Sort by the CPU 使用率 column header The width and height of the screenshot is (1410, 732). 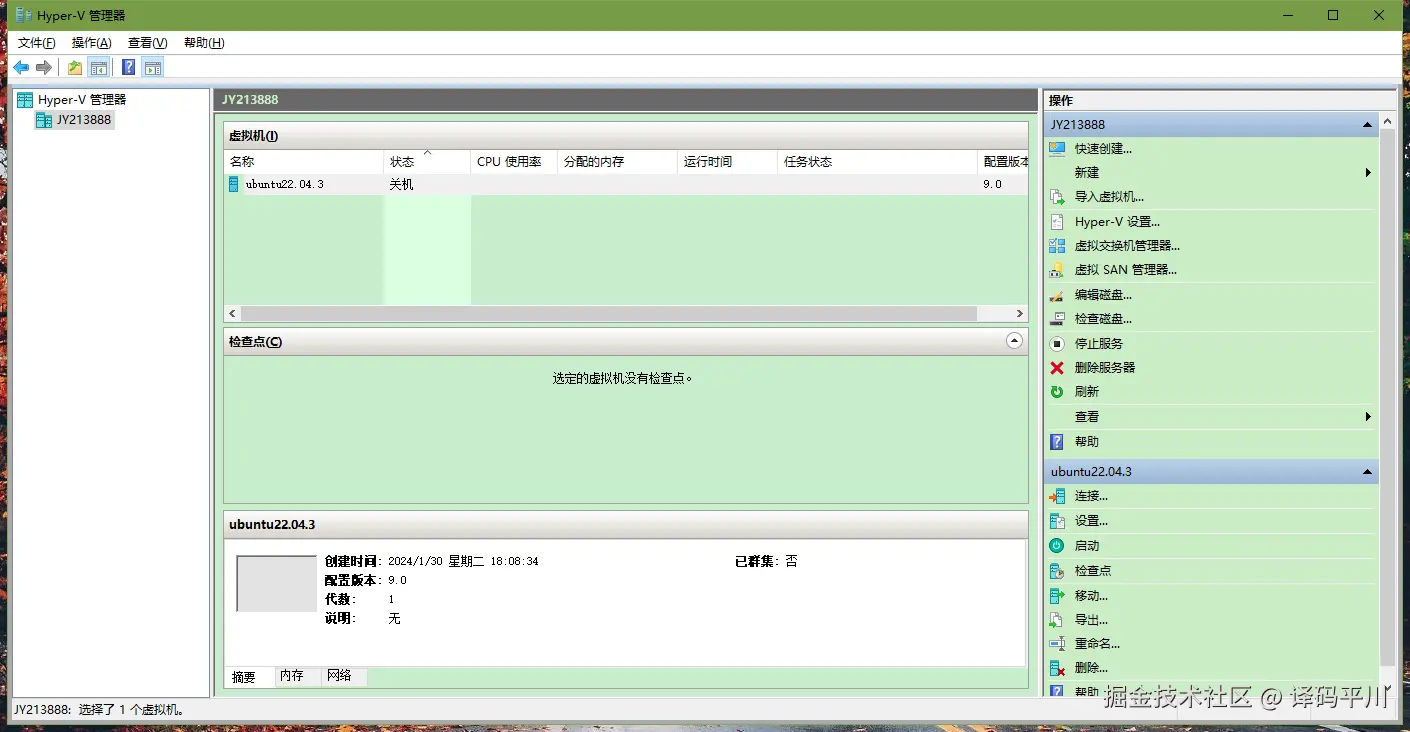514,162
